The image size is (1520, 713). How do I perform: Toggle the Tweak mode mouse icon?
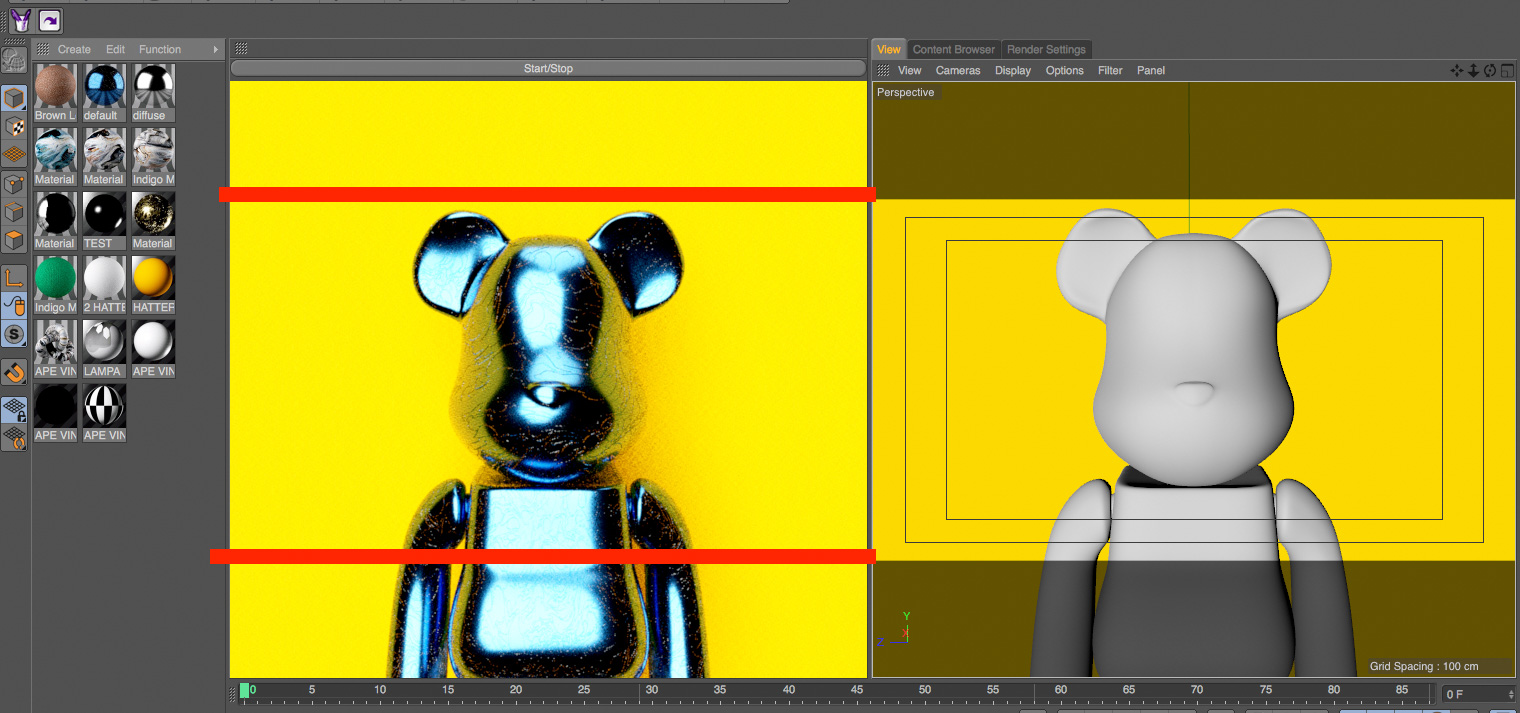[14, 306]
